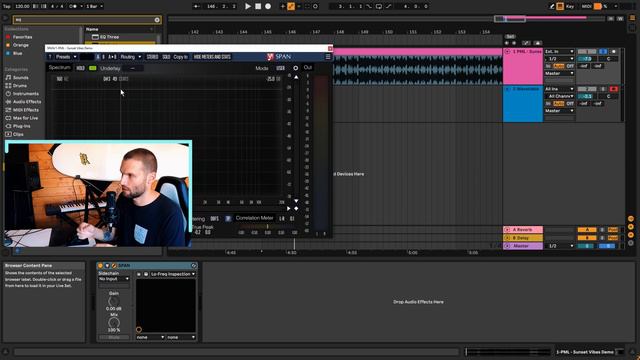
Task: Open Master output dropdown on the pink PML track
Action: pyautogui.click(x=559, y=73)
